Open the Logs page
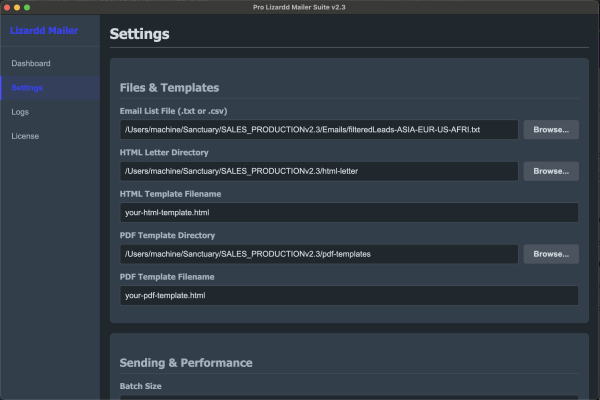The height and width of the screenshot is (400, 600). [x=20, y=112]
